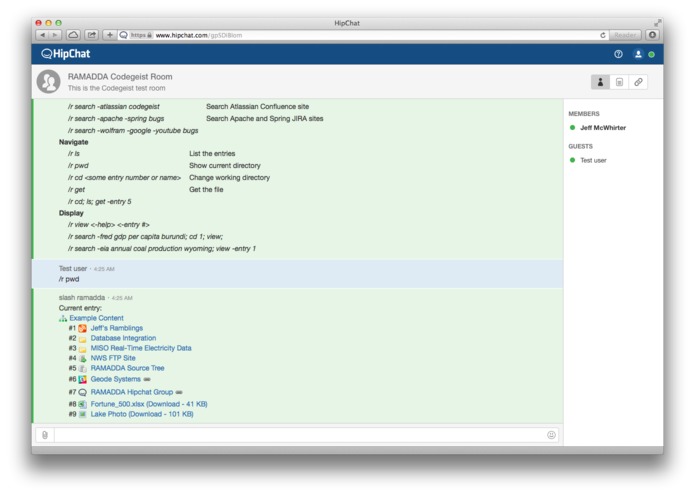
Task: Click the iCloud tabs button
Action: (73, 35)
